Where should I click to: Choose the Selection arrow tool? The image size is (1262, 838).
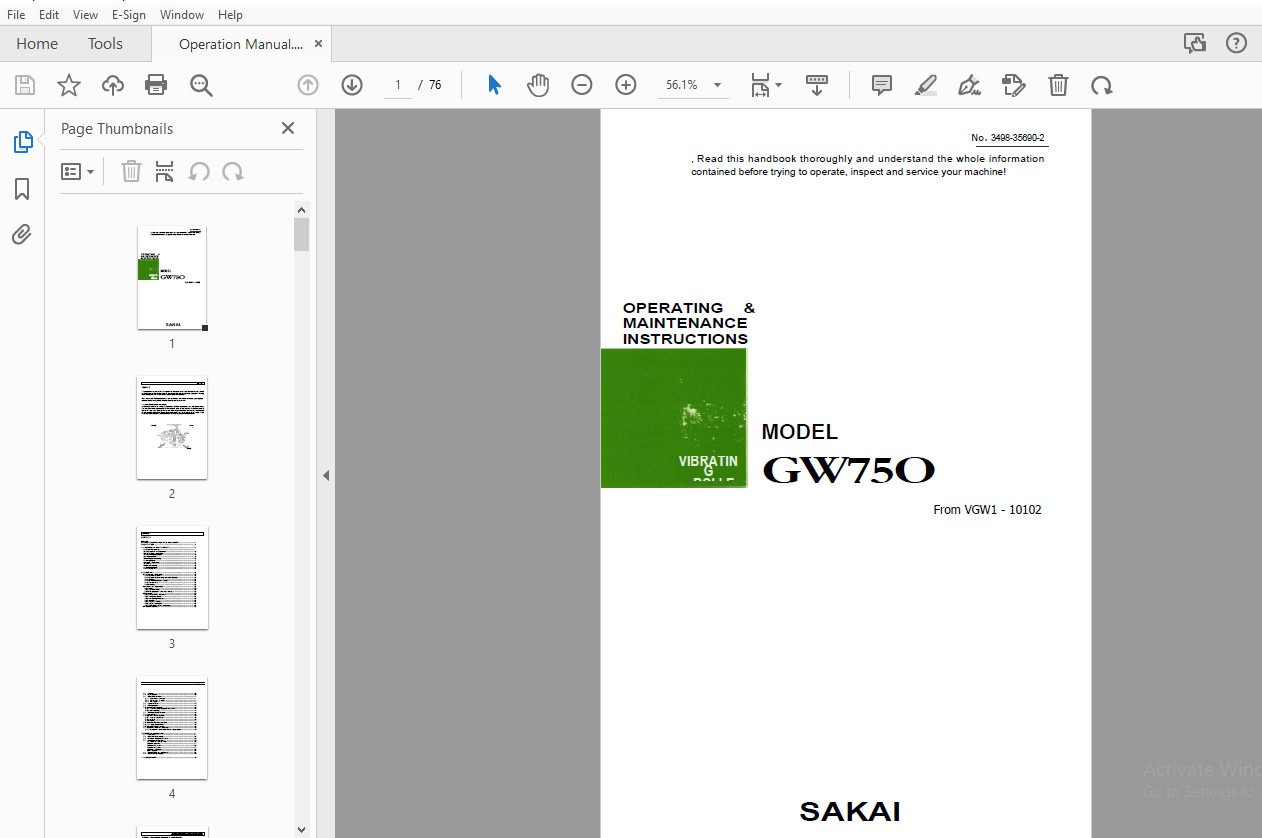click(494, 85)
